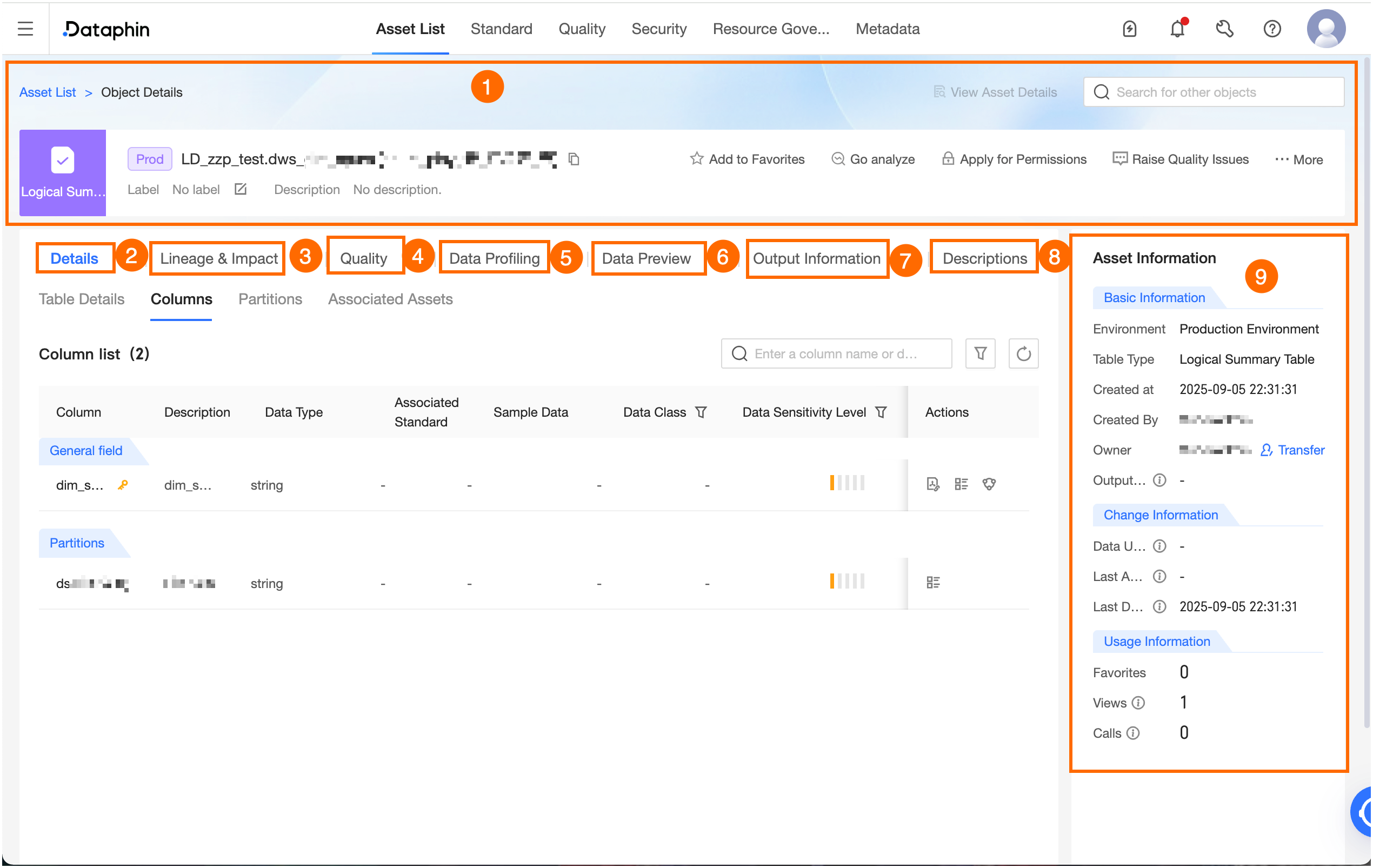Follow the Asset List breadcrumb link
This screenshot has height=868, width=1373.
pos(48,92)
